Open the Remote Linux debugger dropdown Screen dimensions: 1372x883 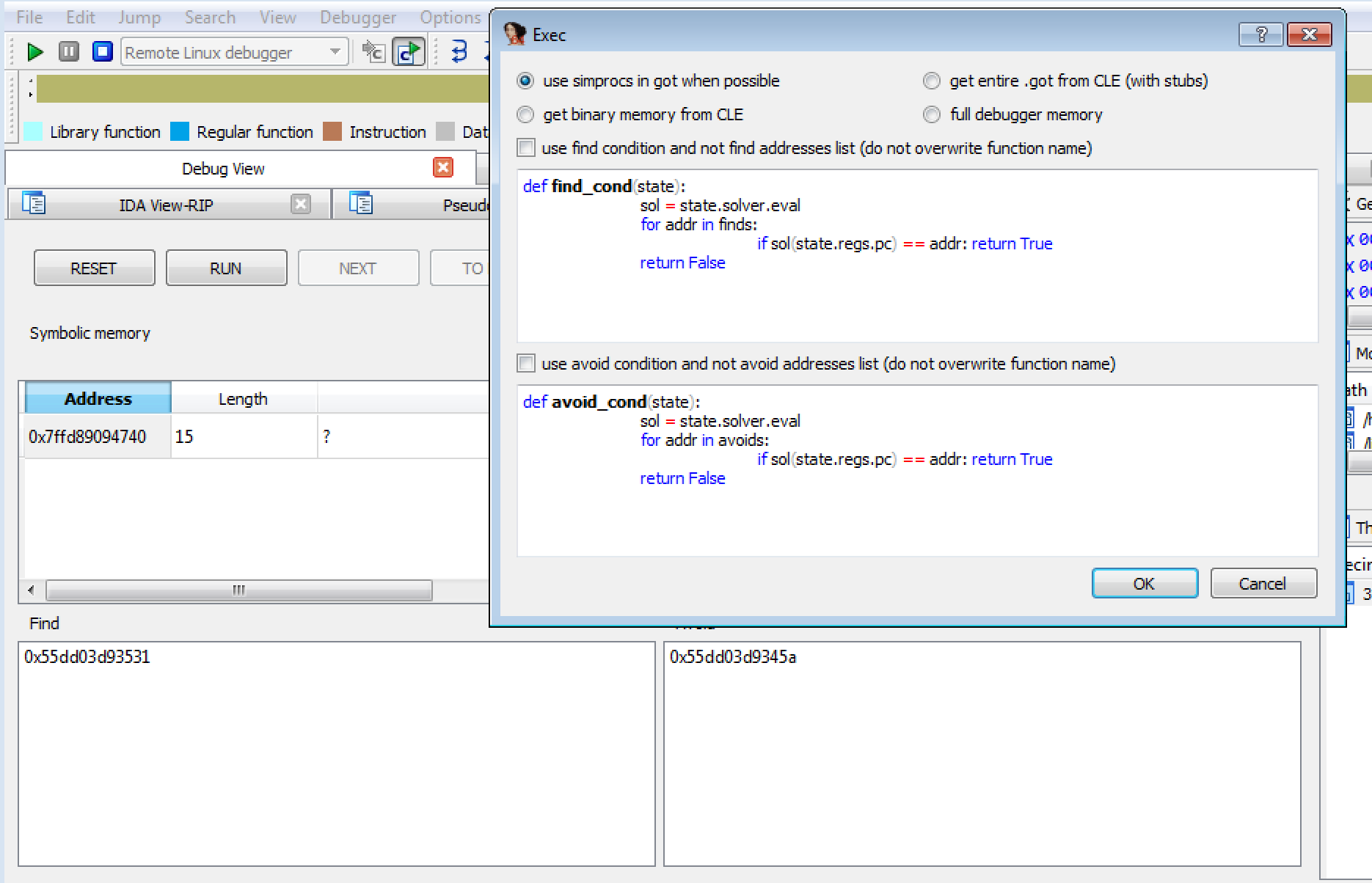[x=234, y=52]
